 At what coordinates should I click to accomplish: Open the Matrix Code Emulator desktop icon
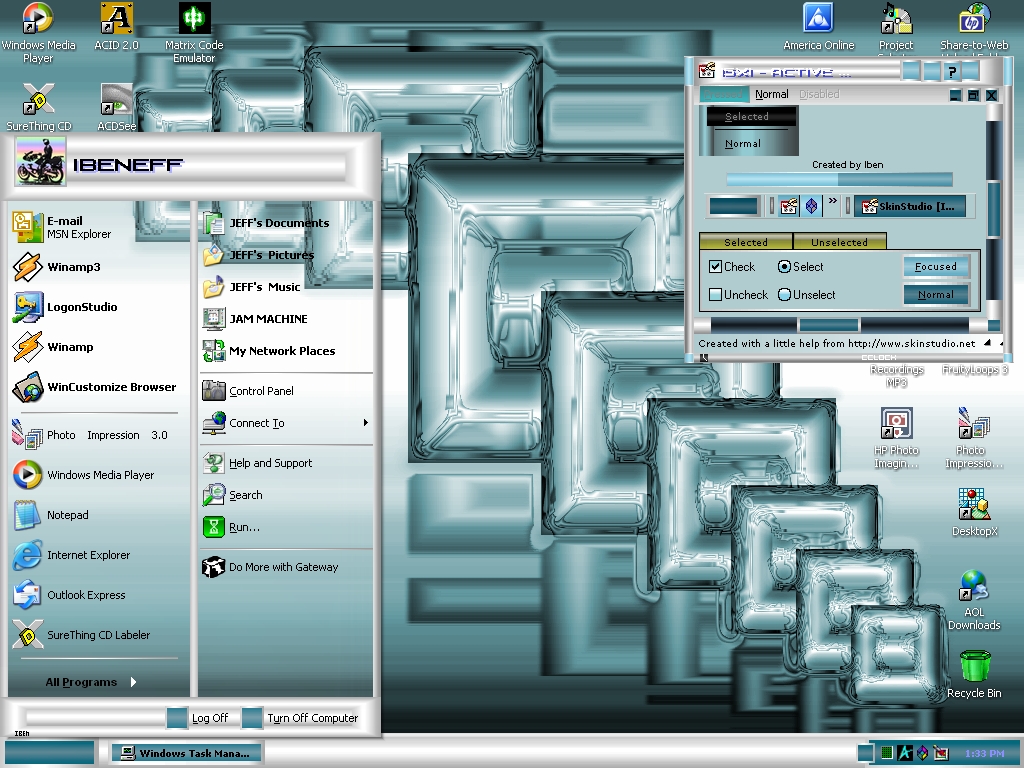pos(194,33)
